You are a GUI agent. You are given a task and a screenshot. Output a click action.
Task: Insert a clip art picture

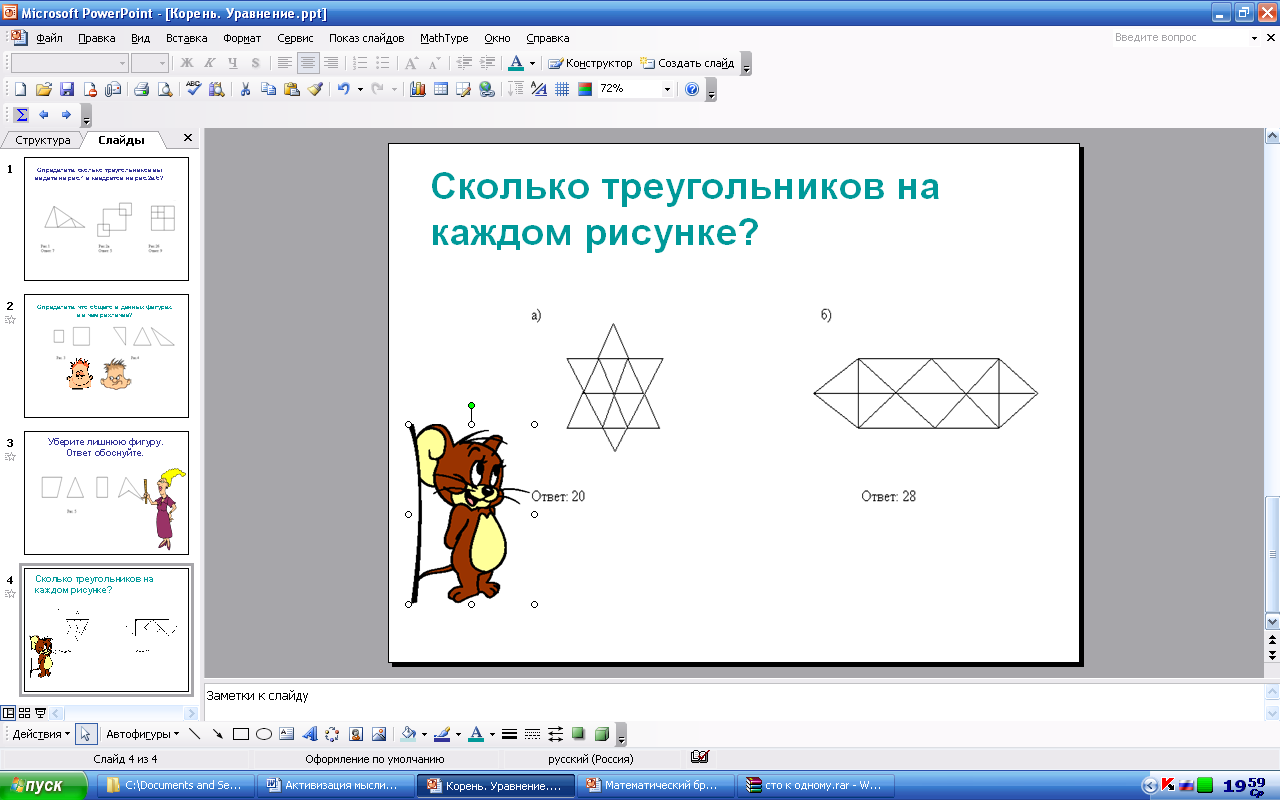pos(355,734)
